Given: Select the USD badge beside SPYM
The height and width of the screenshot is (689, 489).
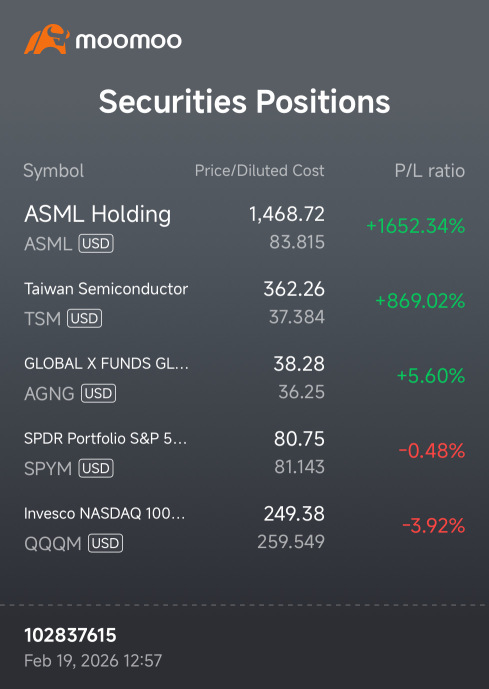Looking at the screenshot, I should [x=96, y=468].
